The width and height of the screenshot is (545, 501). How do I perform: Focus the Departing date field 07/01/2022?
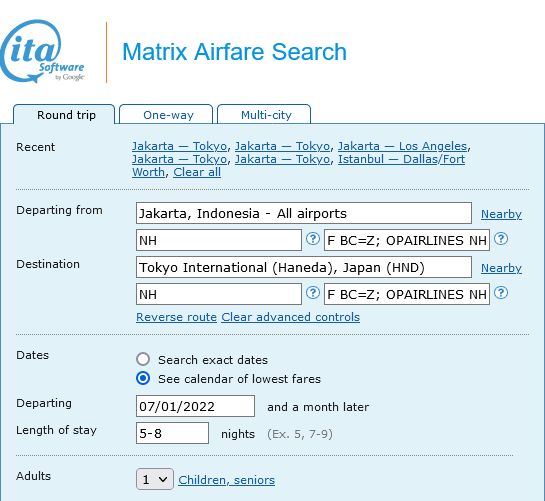tap(195, 406)
